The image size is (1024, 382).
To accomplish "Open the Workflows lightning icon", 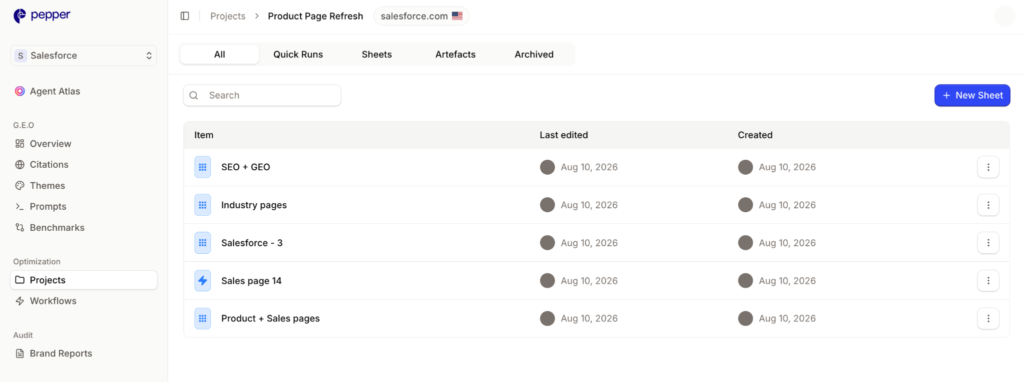I will point(20,301).
